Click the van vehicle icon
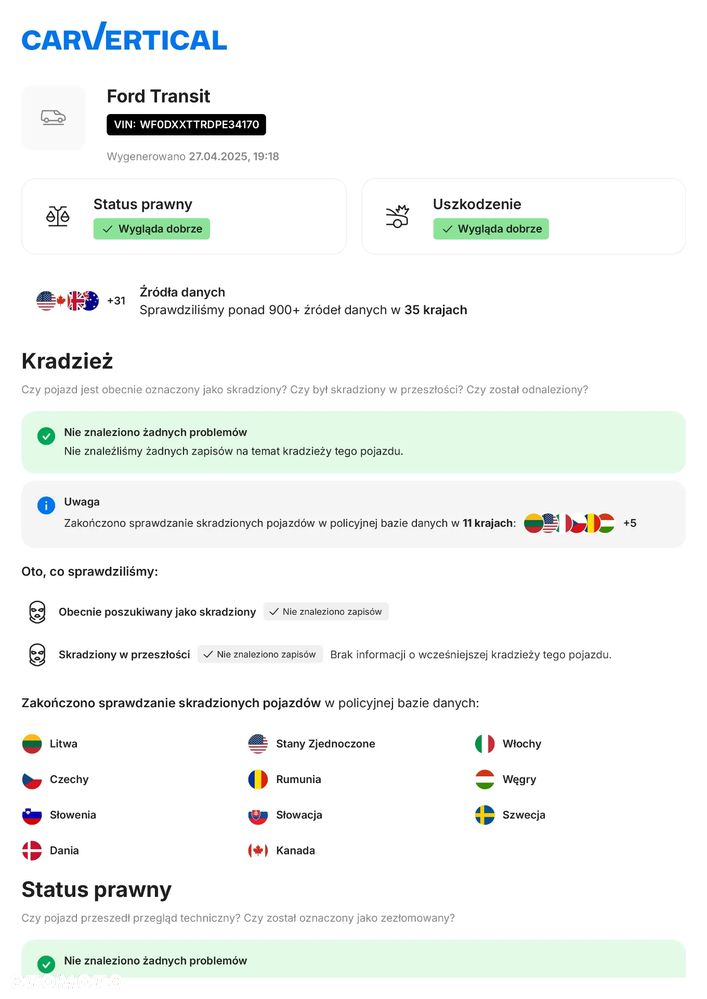 tap(53, 117)
